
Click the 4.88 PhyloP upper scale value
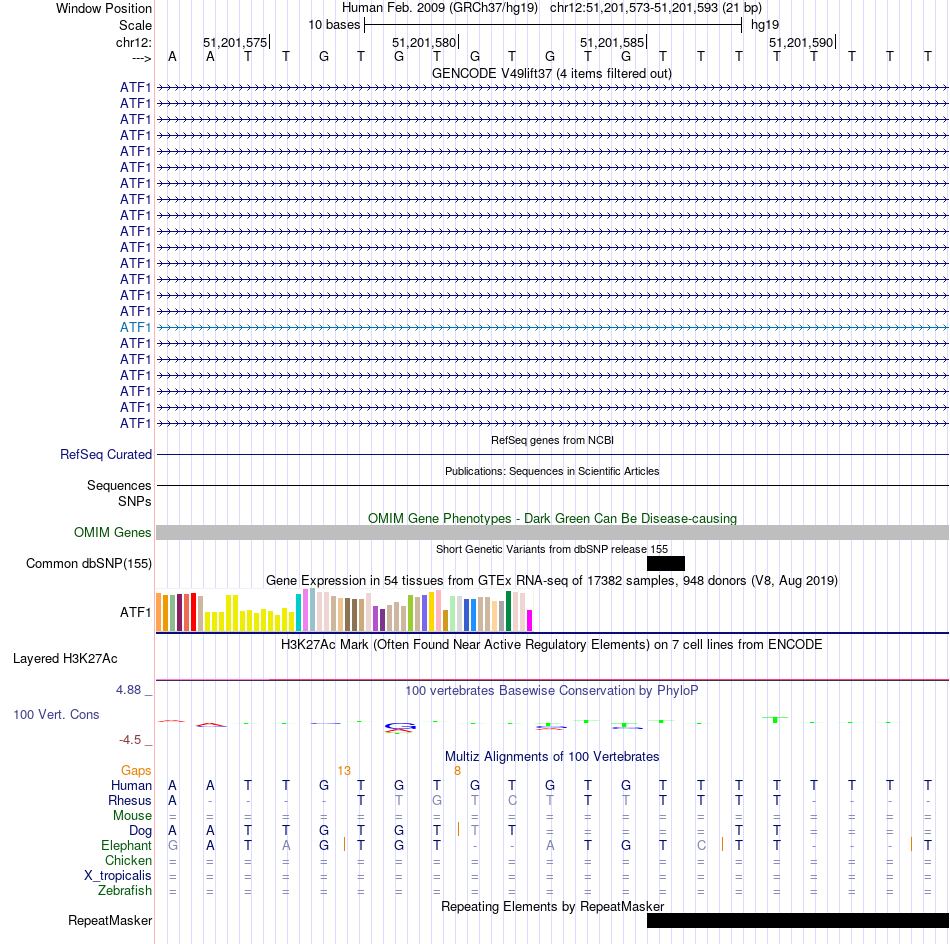128,690
